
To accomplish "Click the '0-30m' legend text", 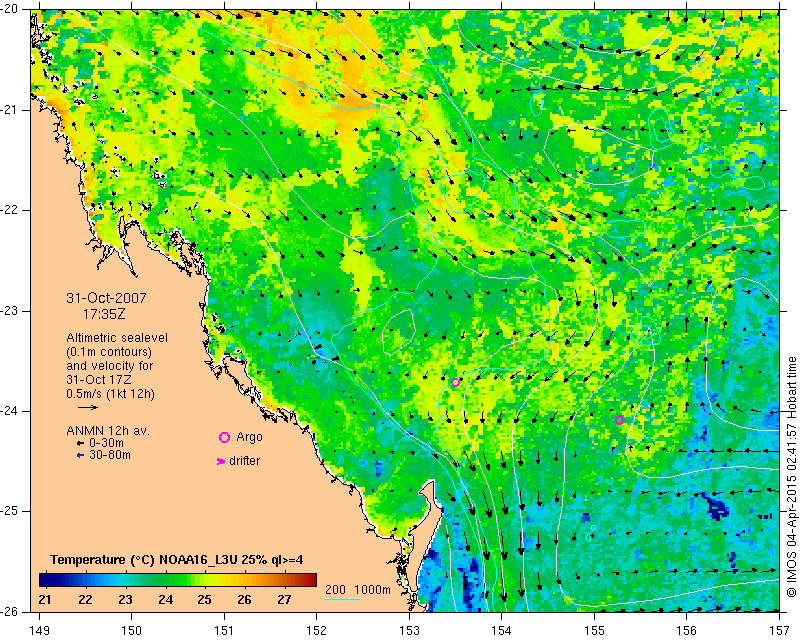I will (x=107, y=443).
